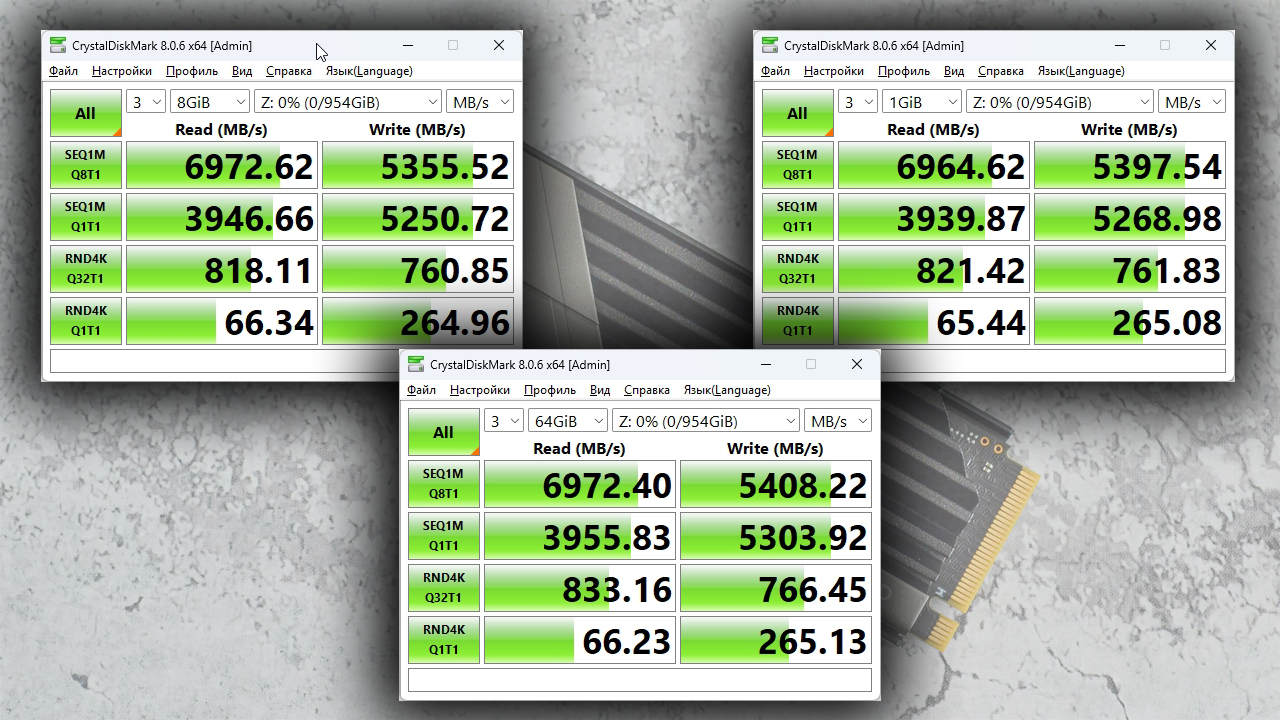Start RND4K Q1T1 test in 1GiB window
The height and width of the screenshot is (720, 1280).
pos(798,321)
